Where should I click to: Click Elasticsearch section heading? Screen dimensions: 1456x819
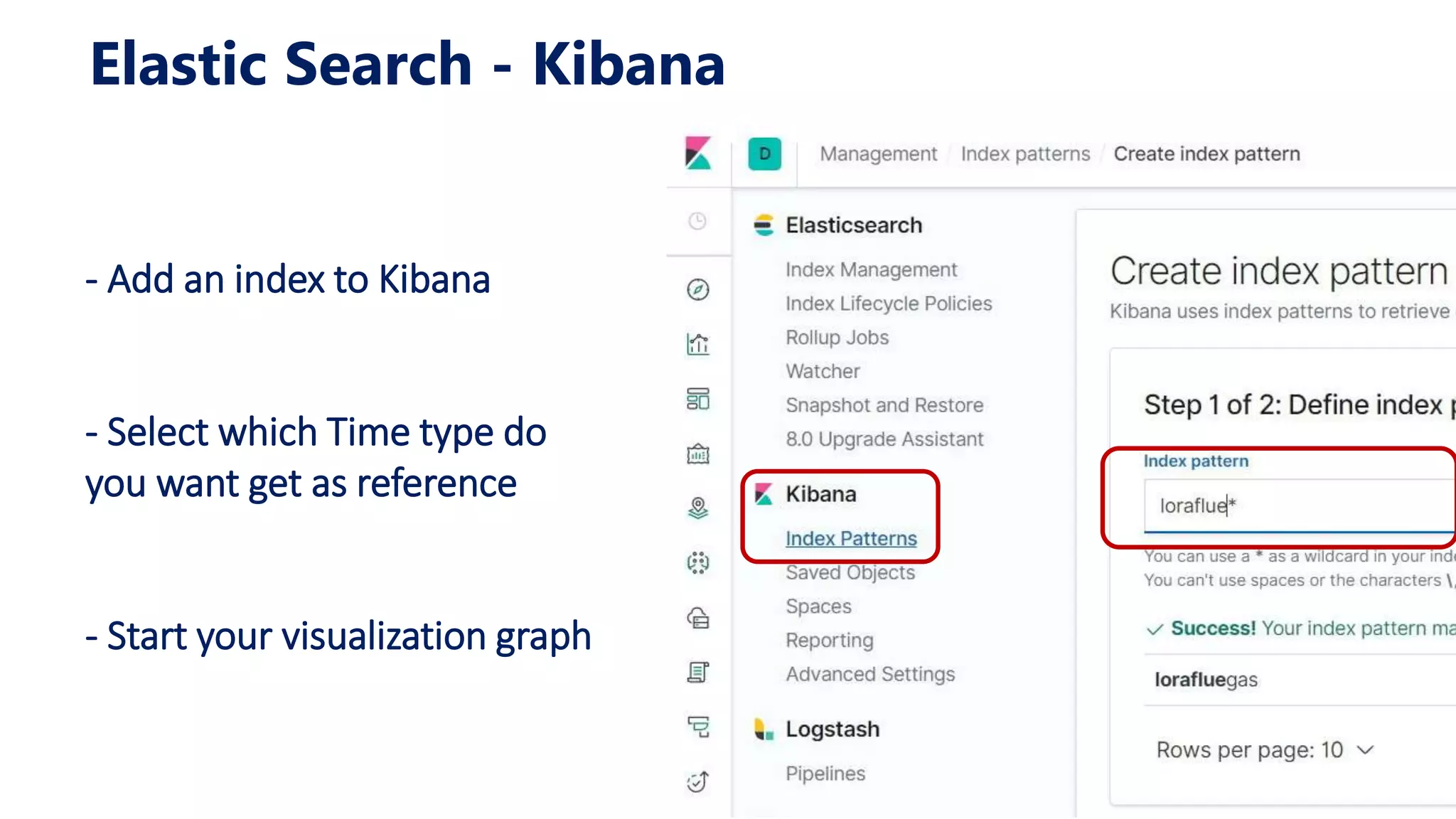pos(854,225)
